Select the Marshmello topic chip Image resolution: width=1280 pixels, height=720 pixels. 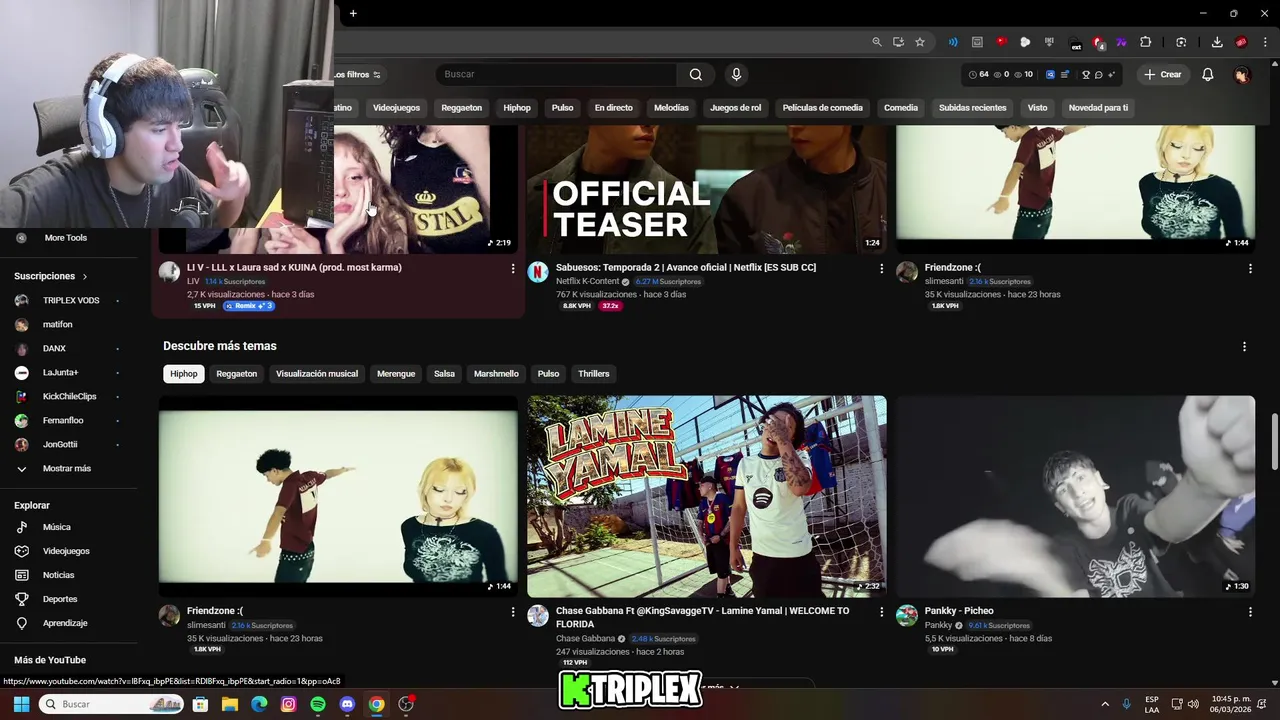[496, 374]
